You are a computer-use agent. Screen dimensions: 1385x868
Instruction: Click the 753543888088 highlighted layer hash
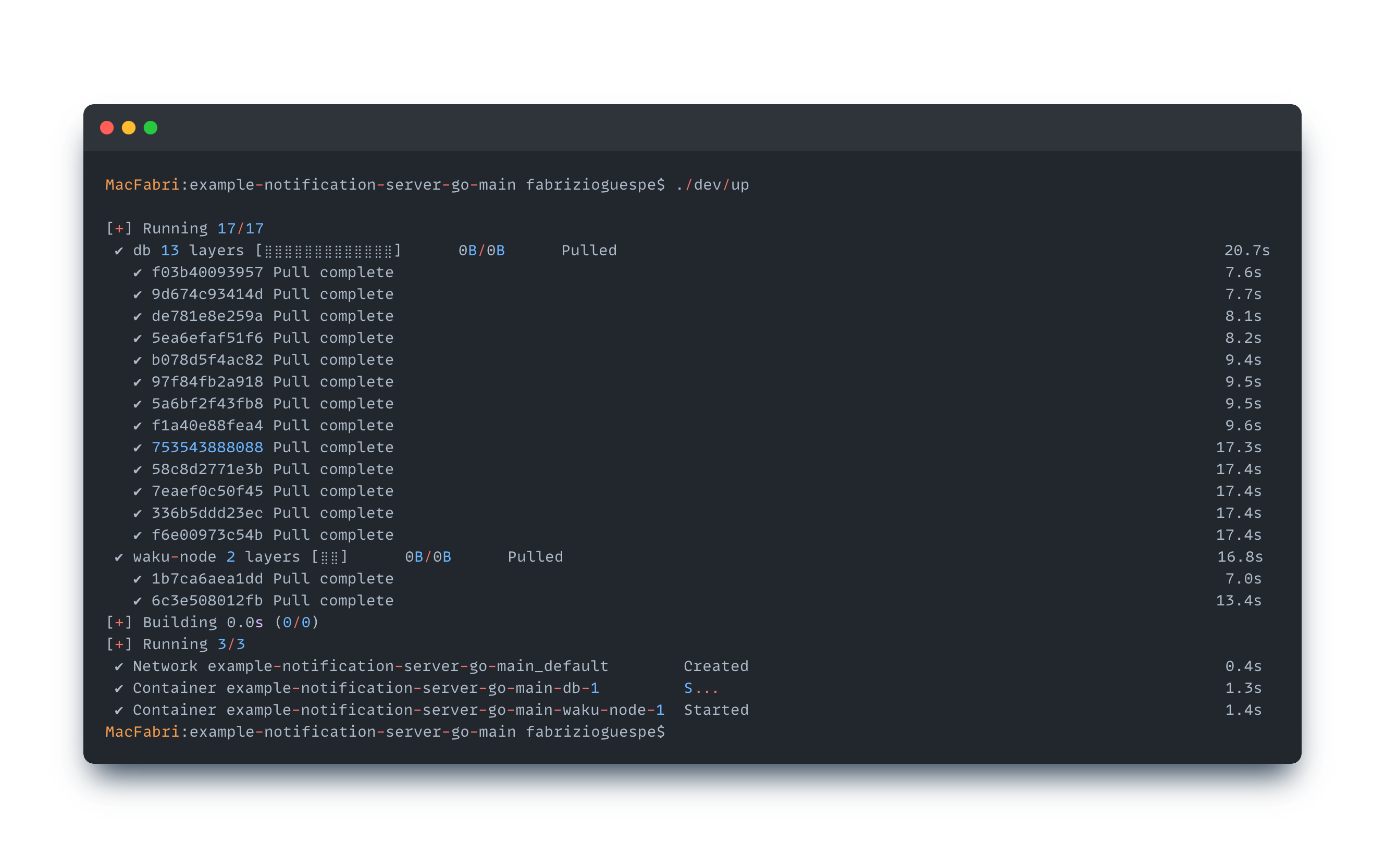207,447
